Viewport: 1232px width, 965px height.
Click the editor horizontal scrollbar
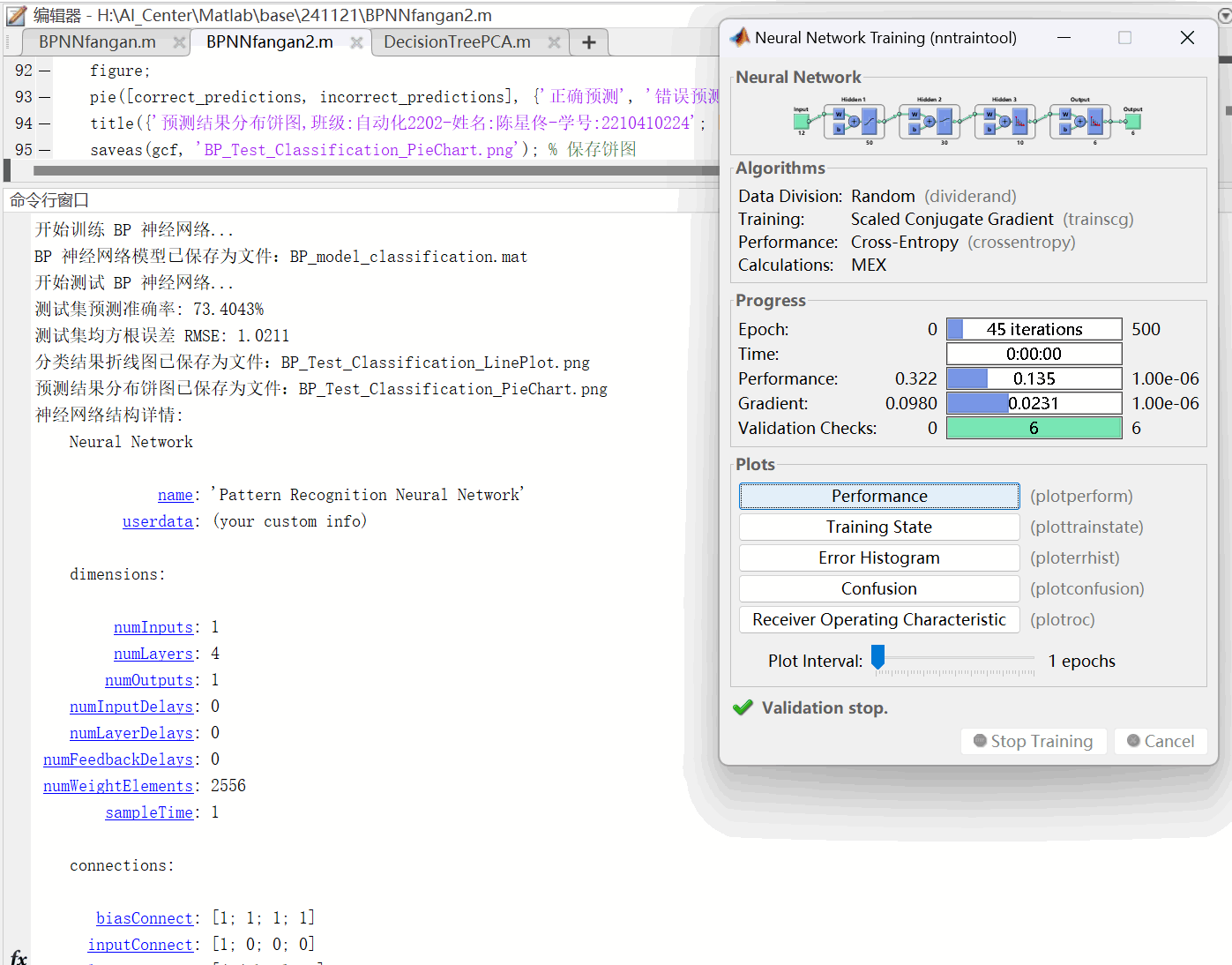point(375,170)
